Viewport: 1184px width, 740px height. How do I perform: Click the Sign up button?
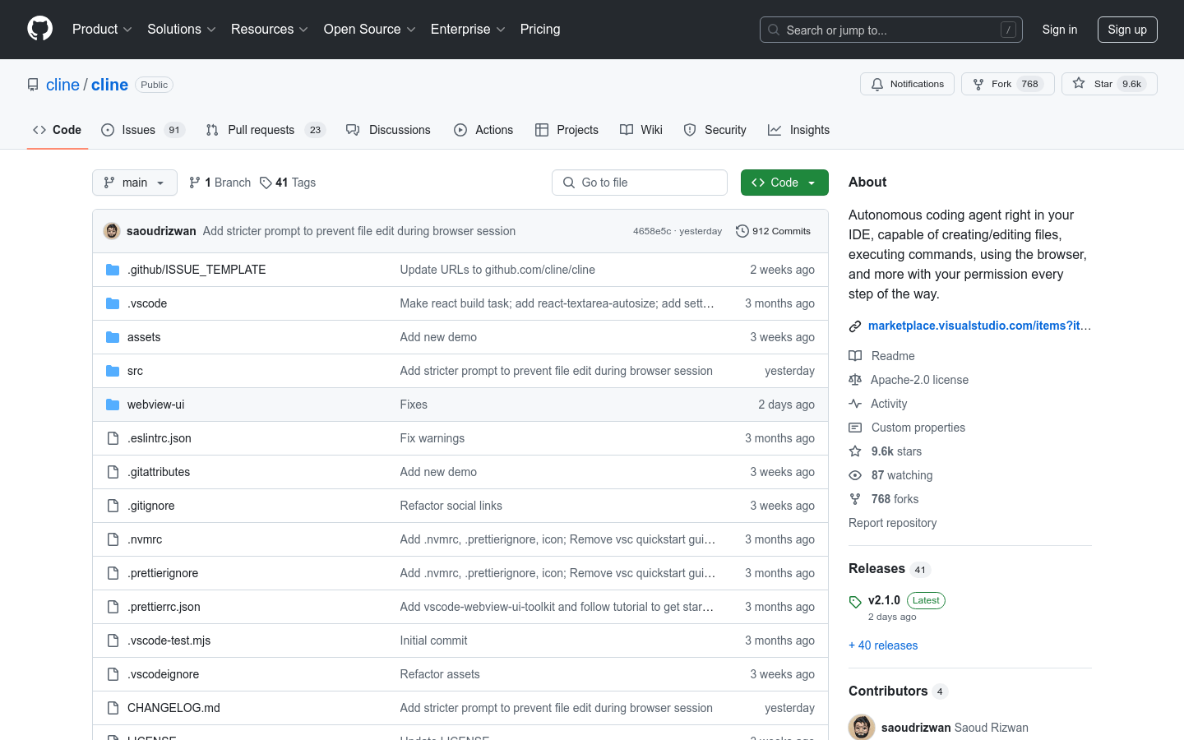click(x=1127, y=30)
